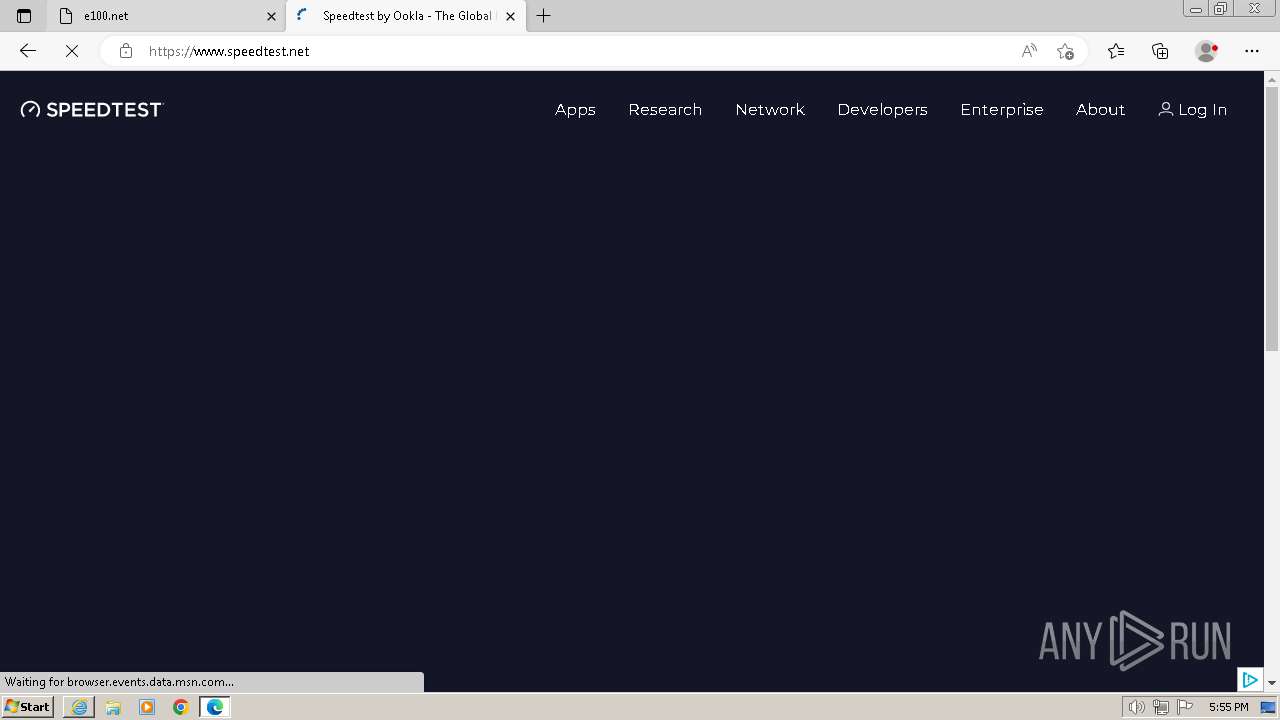Open the volume speaker tray icon

pyautogui.click(x=1136, y=707)
